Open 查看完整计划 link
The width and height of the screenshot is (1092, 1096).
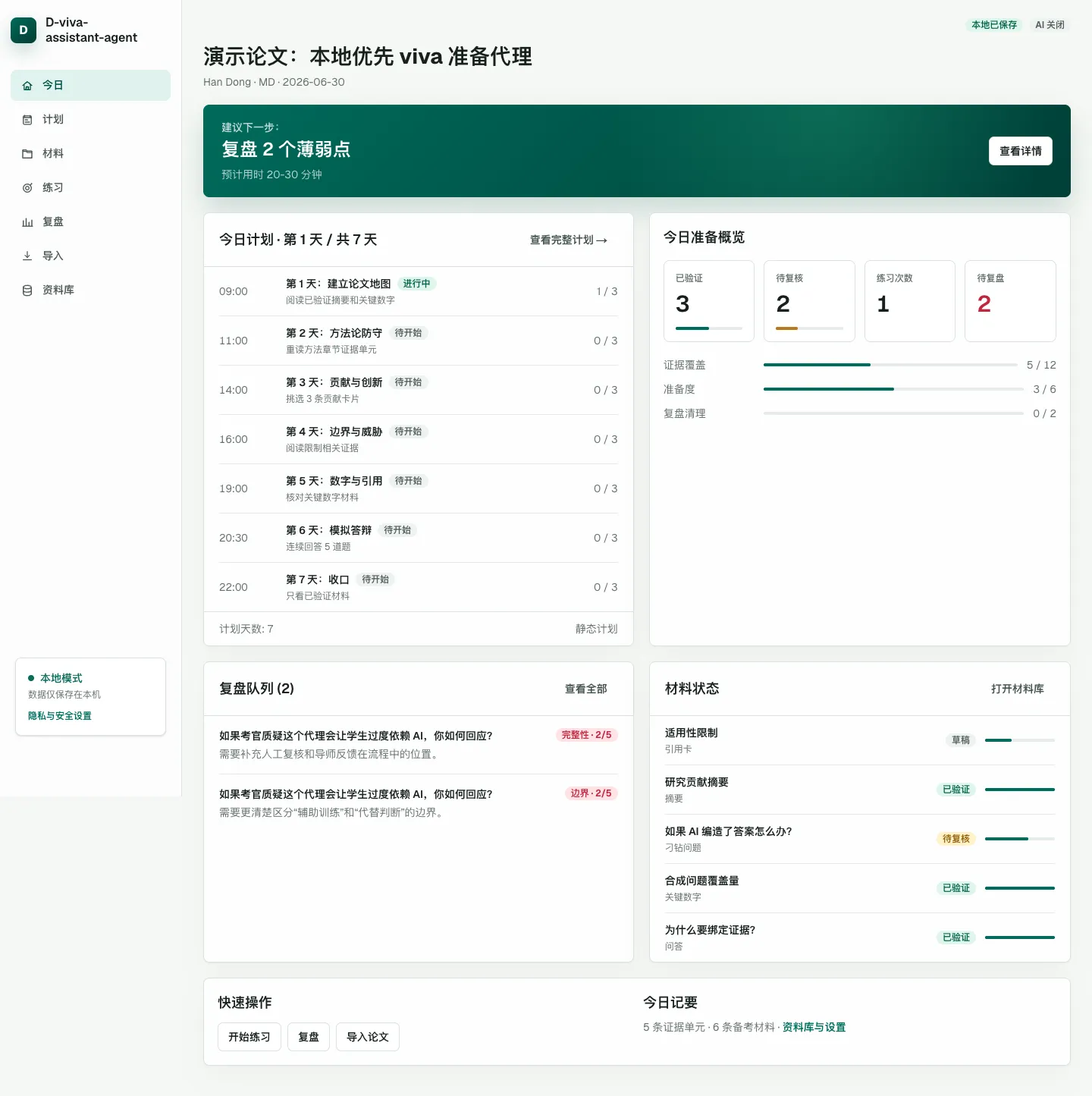[x=569, y=240]
